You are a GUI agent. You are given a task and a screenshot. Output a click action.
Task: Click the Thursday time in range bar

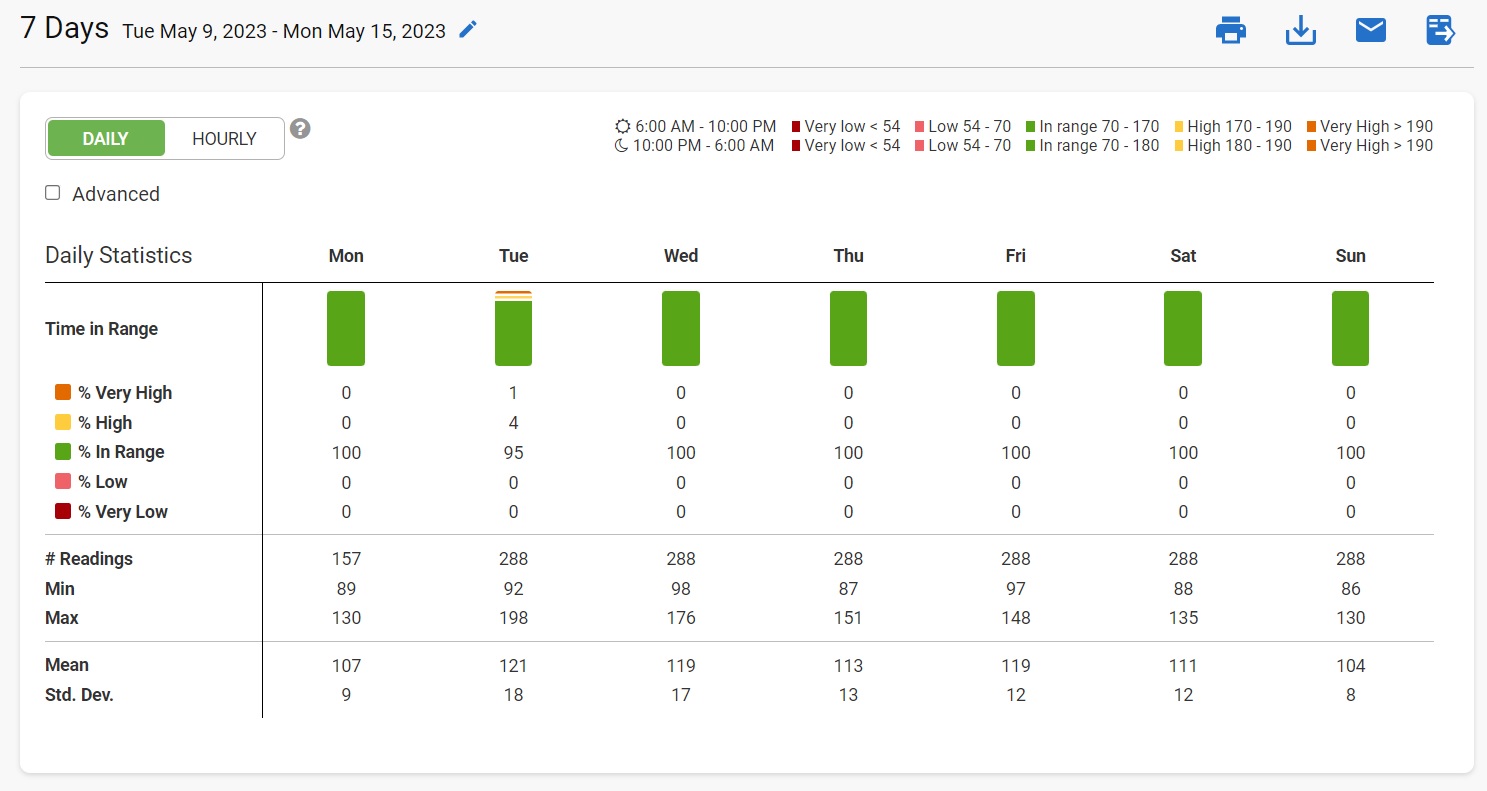point(848,329)
